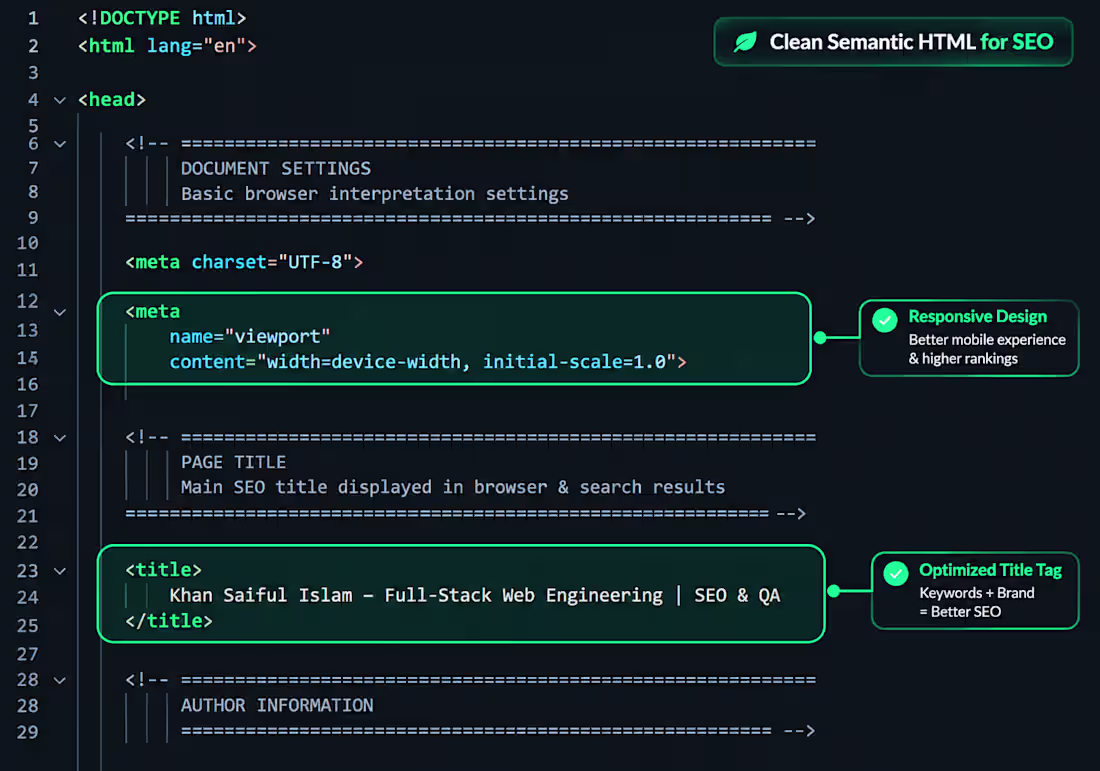Image resolution: width=1100 pixels, height=771 pixels.
Task: Click the "AUTHOR INFORMATION" comment text
Action: point(277,705)
